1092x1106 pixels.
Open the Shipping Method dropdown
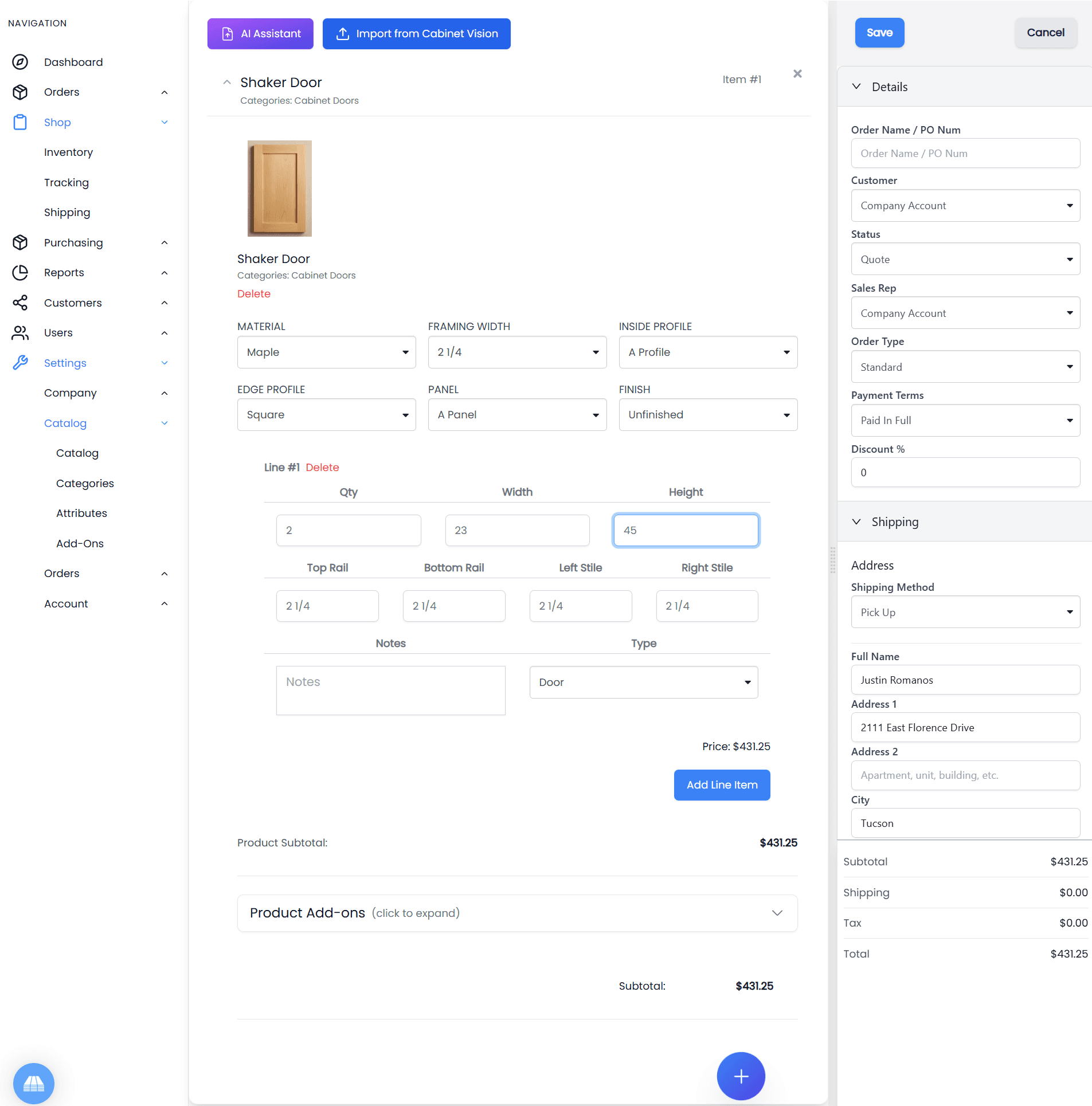pos(964,611)
